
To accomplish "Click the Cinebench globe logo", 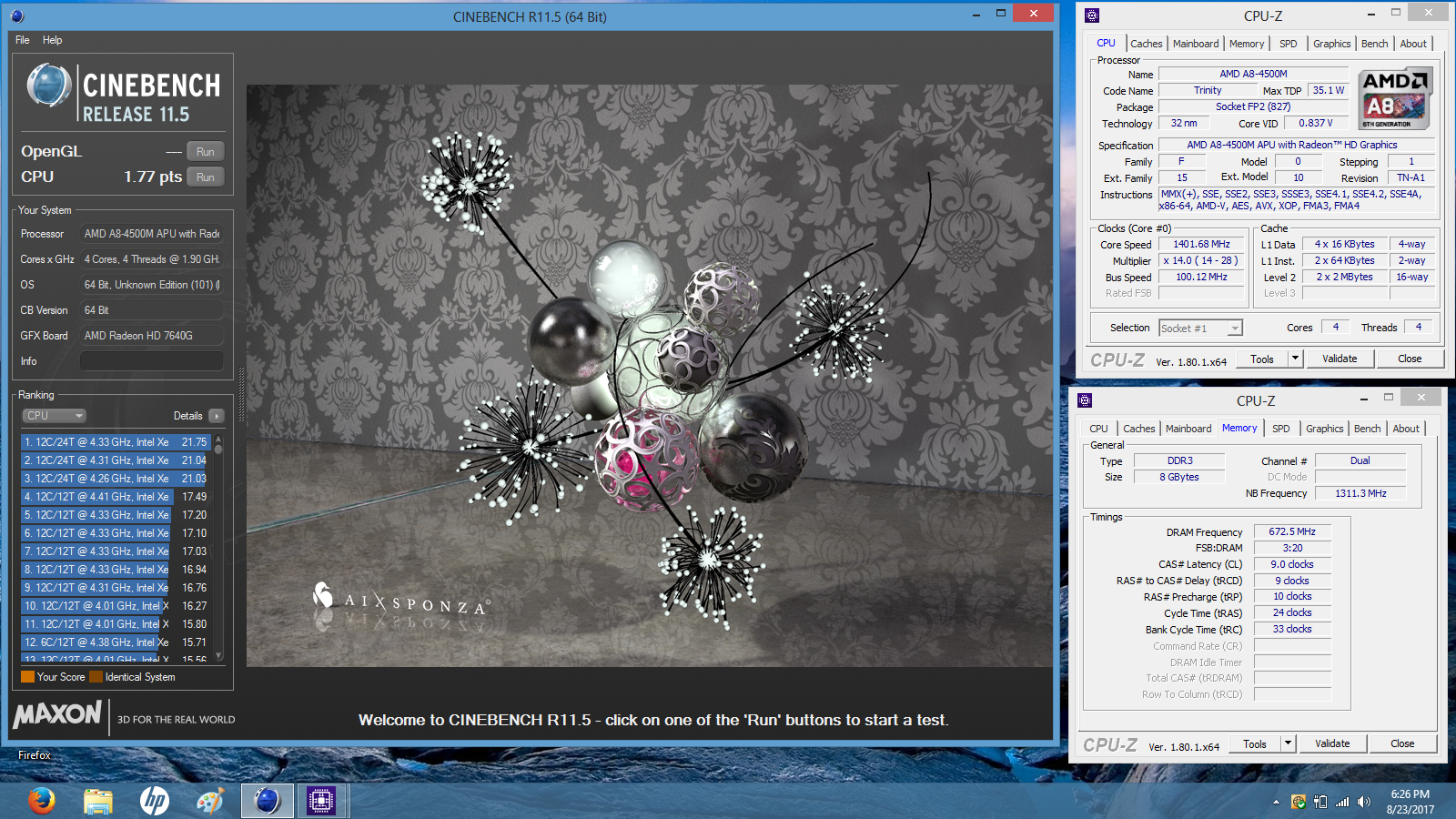I will pos(48,86).
